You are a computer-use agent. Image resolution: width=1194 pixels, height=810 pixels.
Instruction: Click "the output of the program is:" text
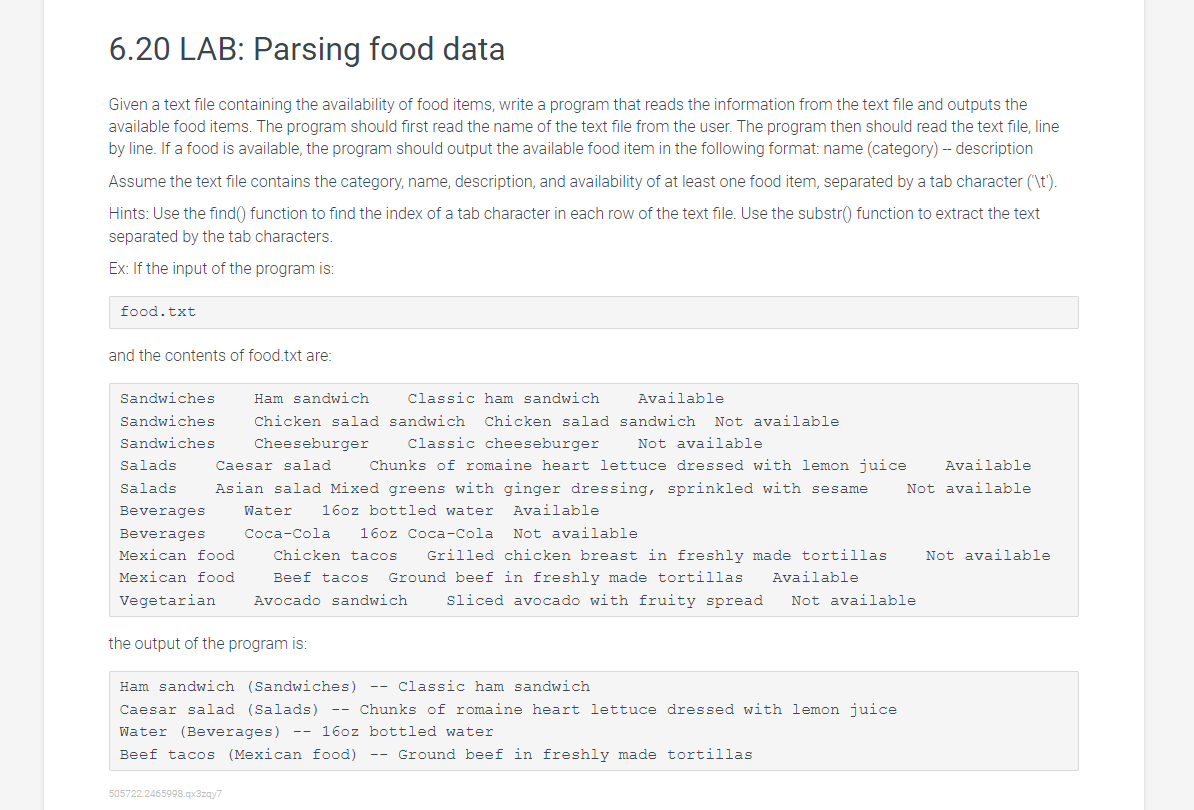point(207,644)
